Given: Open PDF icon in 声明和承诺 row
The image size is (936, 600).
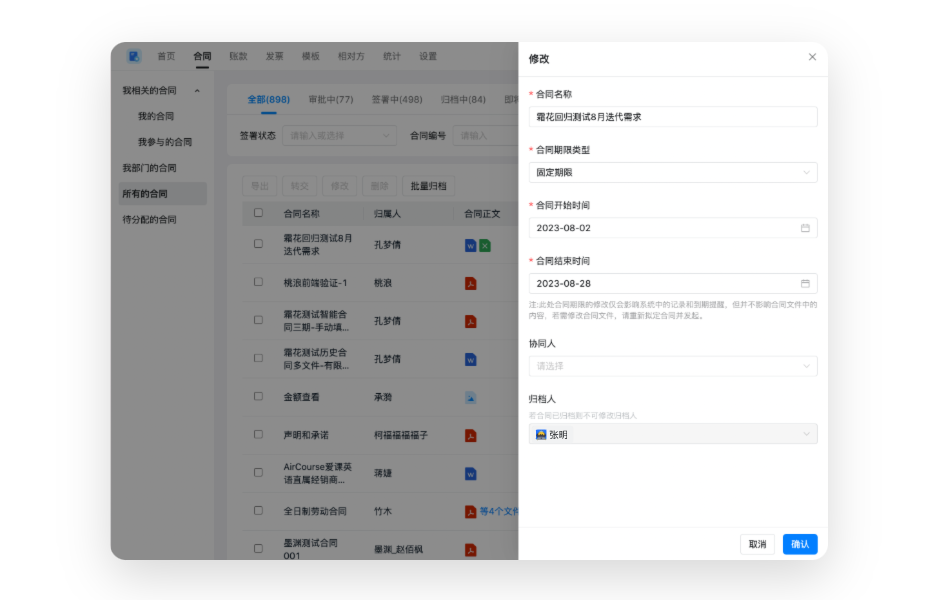Looking at the screenshot, I should (471, 435).
